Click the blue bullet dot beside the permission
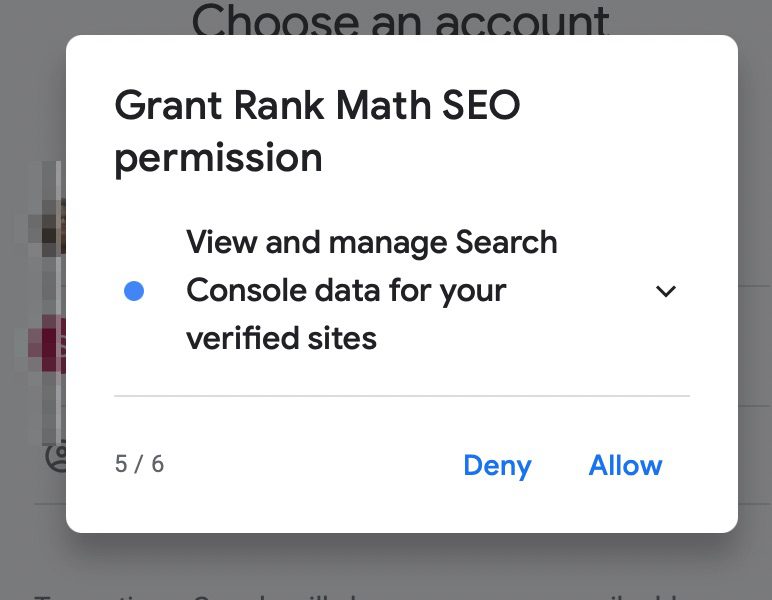 (x=134, y=291)
